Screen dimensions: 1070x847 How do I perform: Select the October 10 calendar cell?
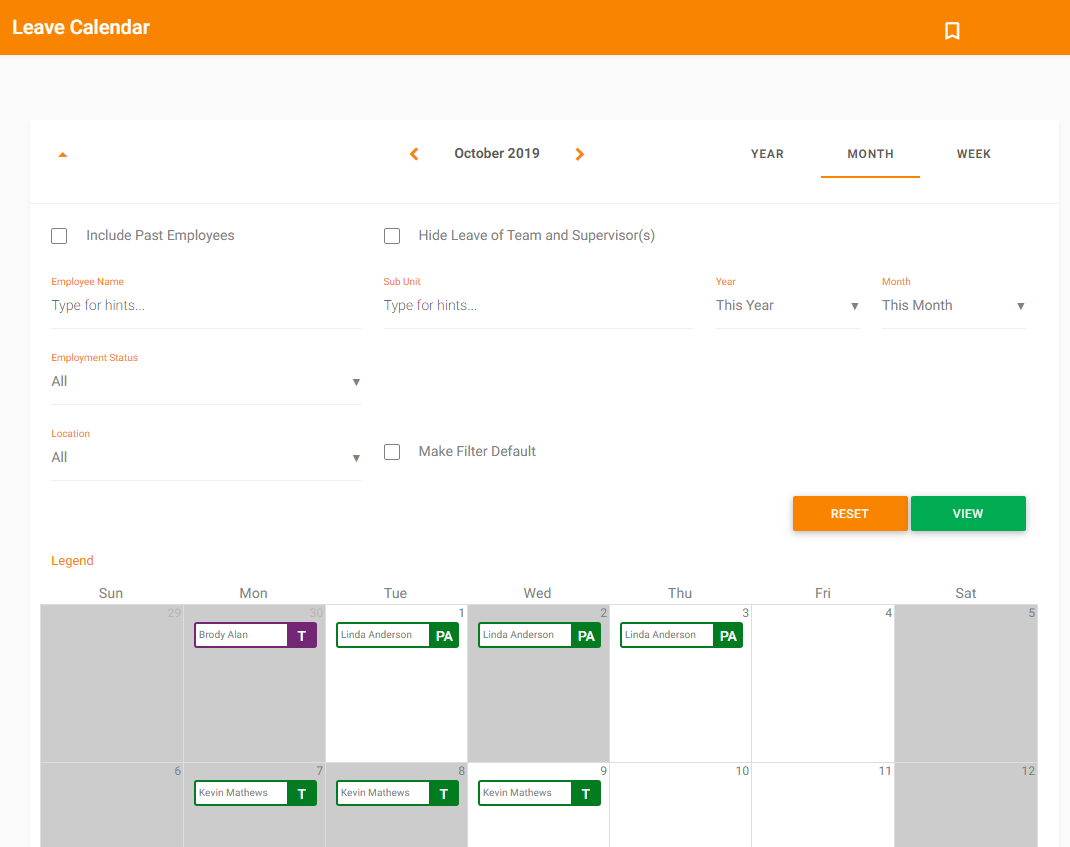tap(680, 805)
